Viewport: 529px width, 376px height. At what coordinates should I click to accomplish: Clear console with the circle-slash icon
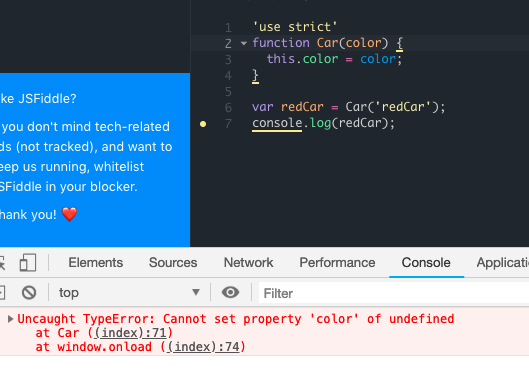(x=29, y=292)
